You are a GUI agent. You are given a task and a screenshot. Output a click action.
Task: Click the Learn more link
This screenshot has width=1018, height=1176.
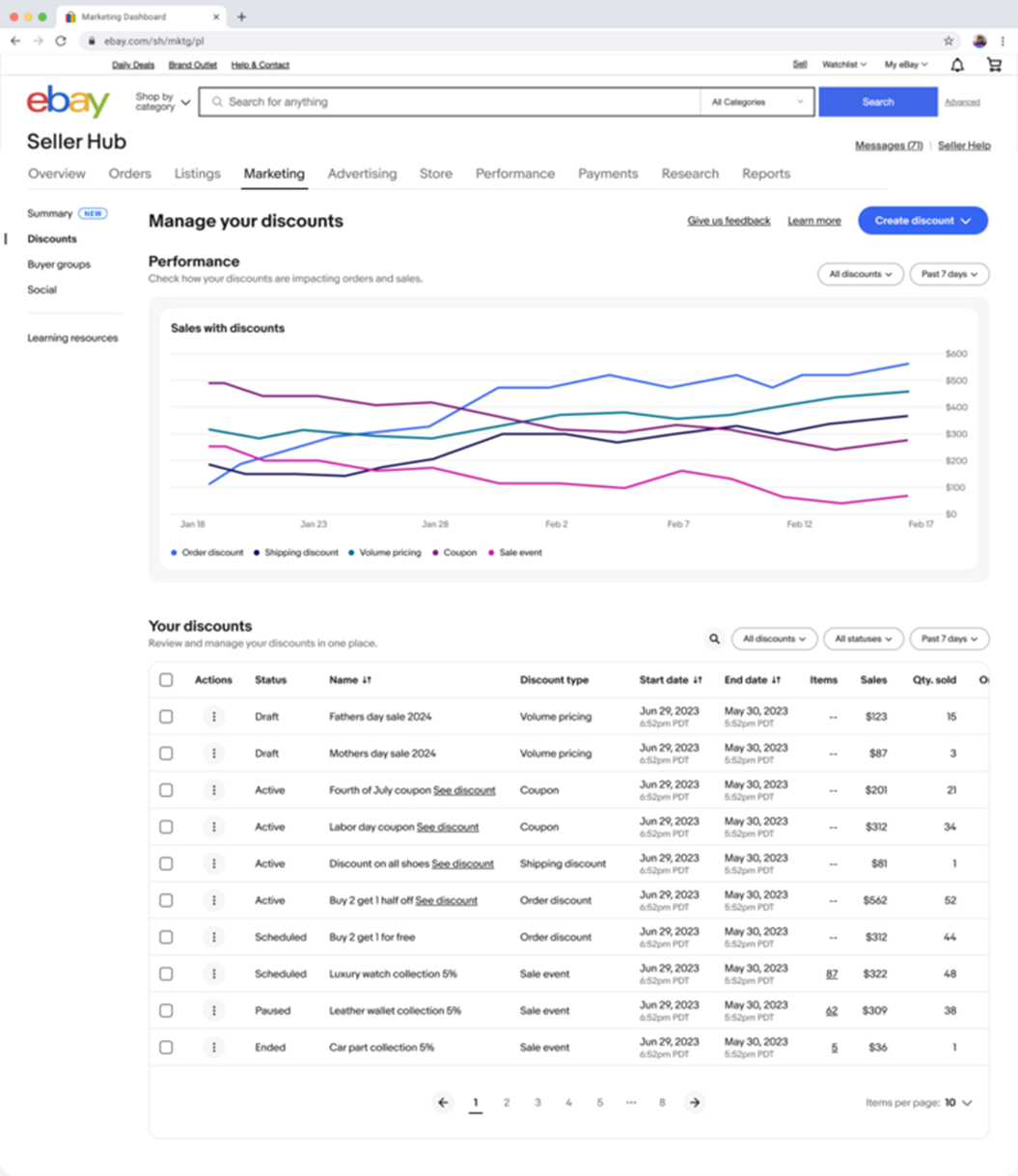coord(814,221)
